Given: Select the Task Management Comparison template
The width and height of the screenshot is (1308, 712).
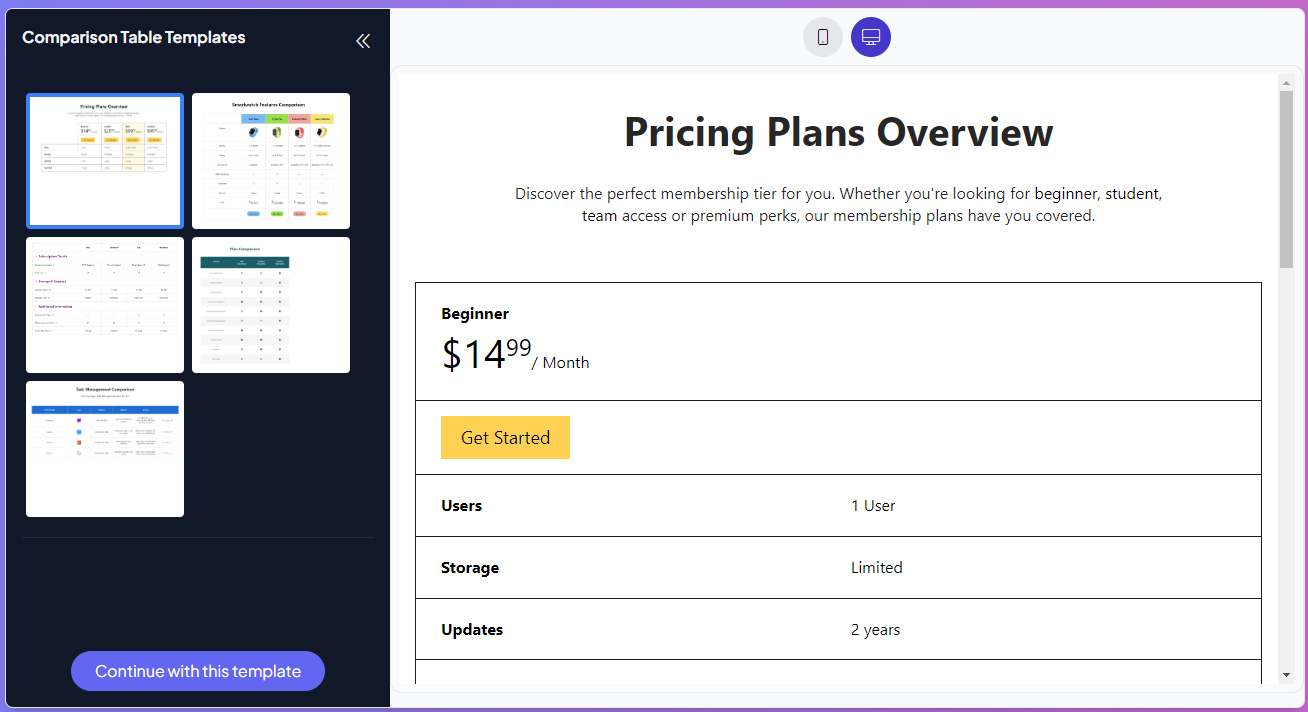Looking at the screenshot, I should (x=104, y=448).
